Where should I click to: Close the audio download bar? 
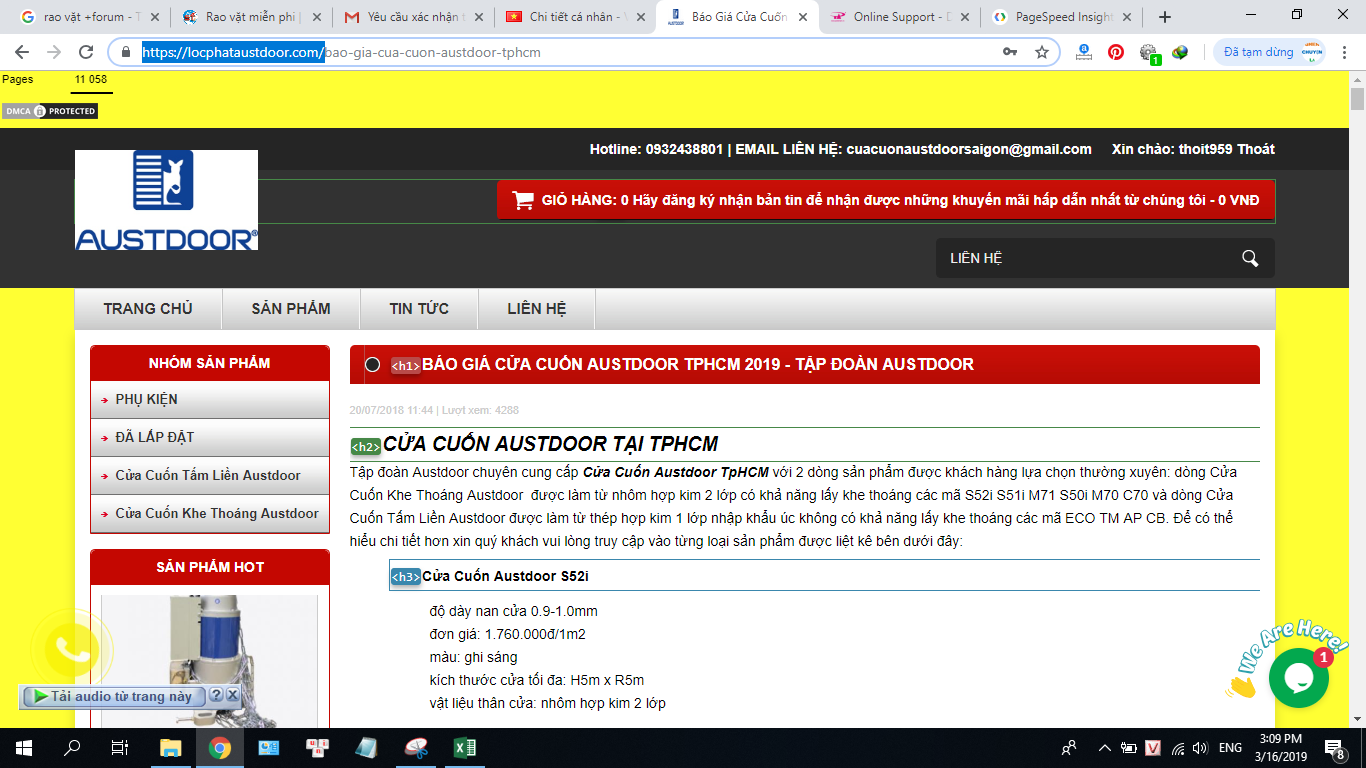[232, 695]
